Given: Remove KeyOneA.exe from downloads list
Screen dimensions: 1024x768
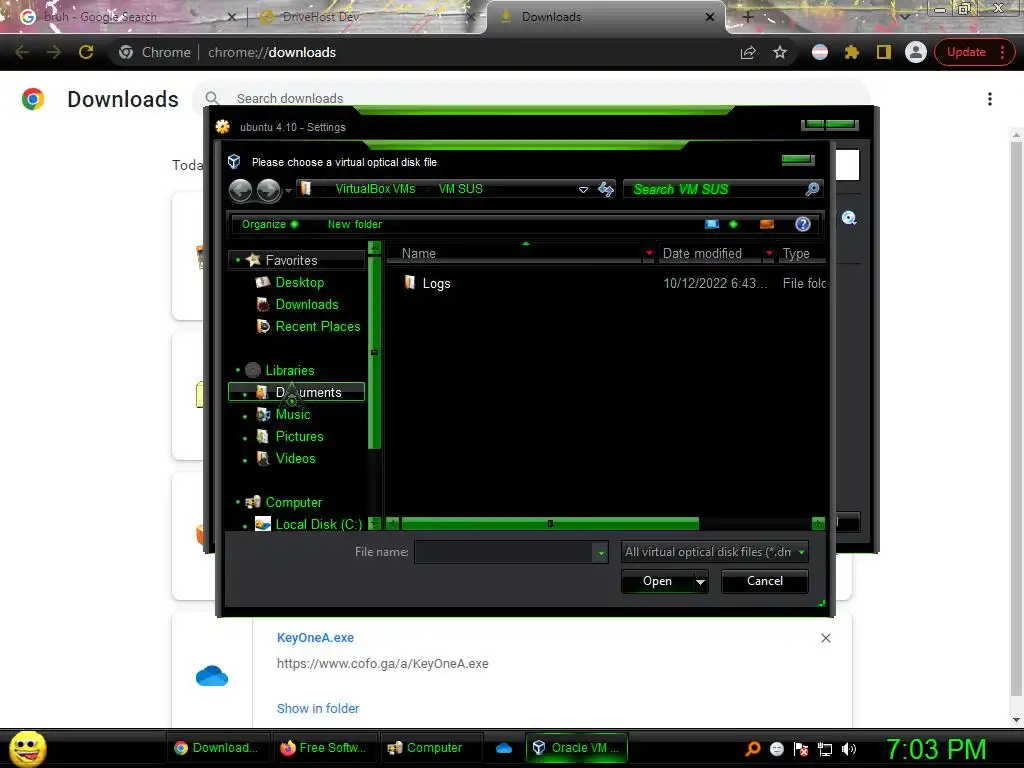Looking at the screenshot, I should click(x=825, y=638).
